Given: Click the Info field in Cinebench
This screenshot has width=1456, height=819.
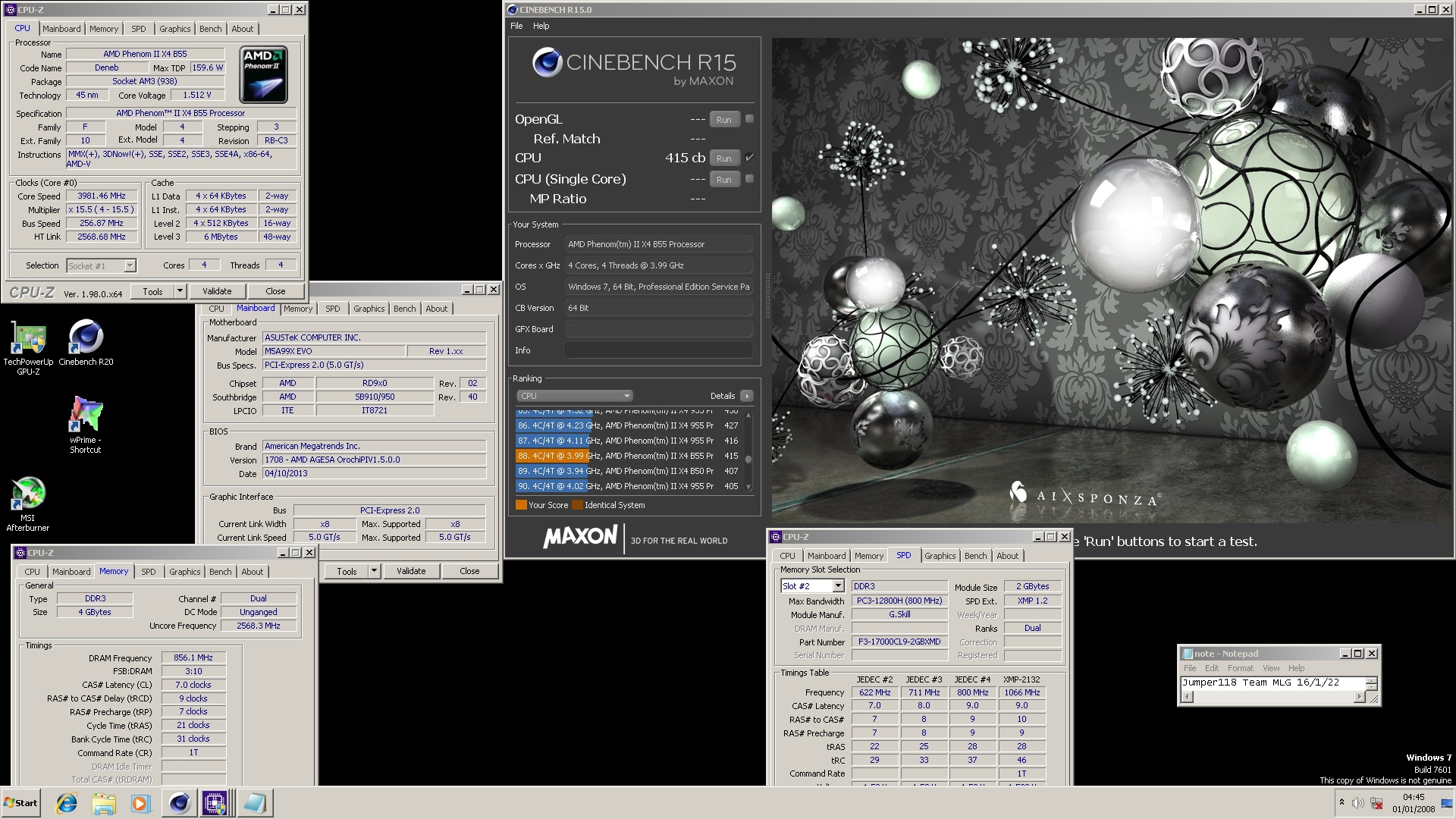Looking at the screenshot, I should pyautogui.click(x=658, y=350).
